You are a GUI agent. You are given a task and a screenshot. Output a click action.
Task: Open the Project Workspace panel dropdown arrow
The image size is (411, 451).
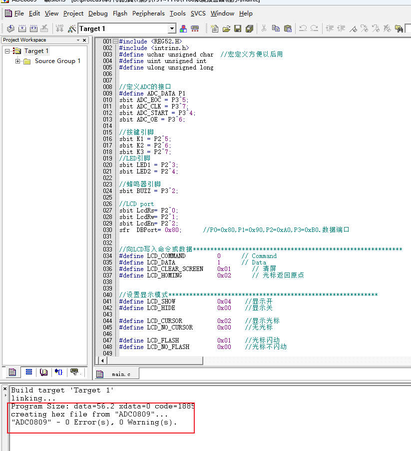(x=78, y=40)
